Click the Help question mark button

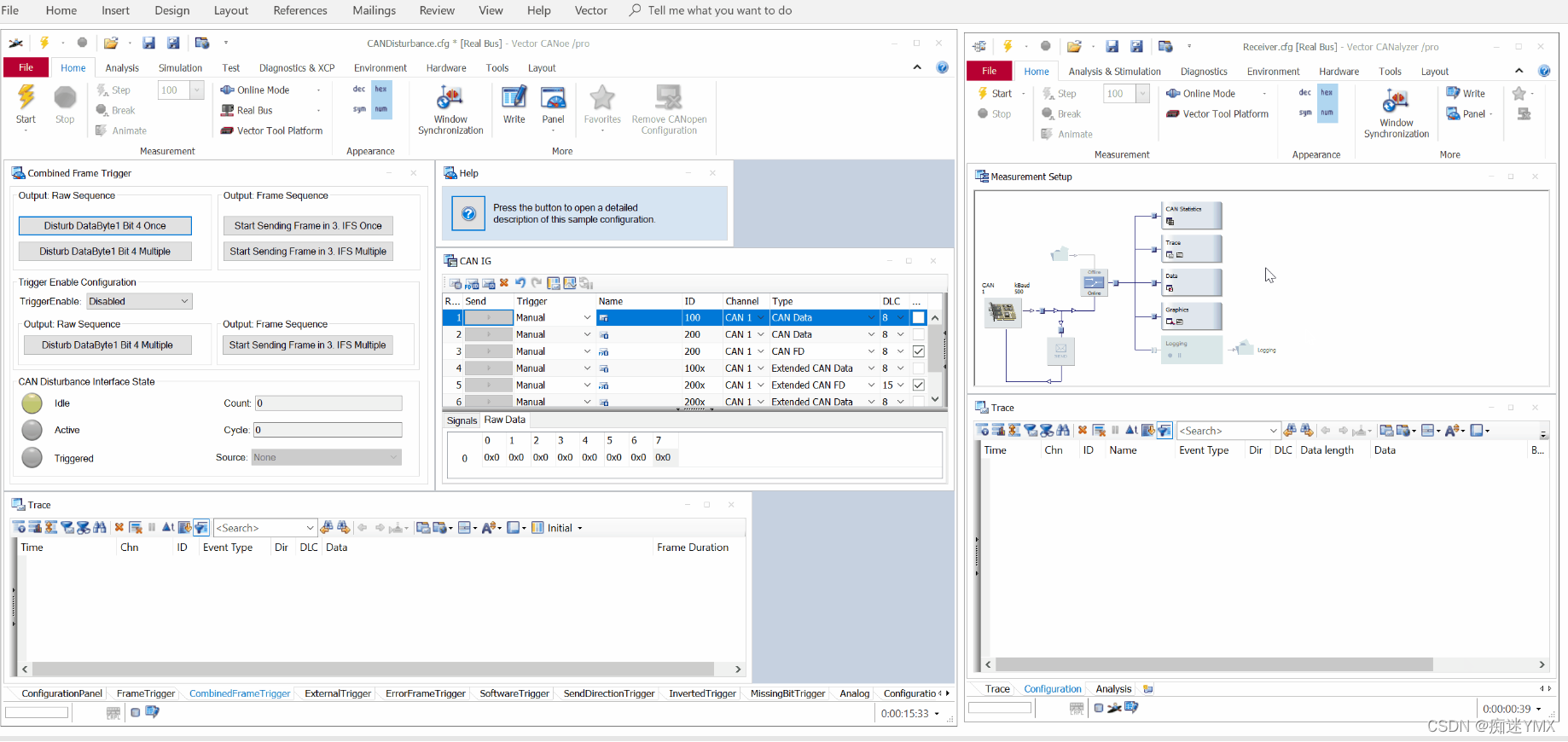468,214
